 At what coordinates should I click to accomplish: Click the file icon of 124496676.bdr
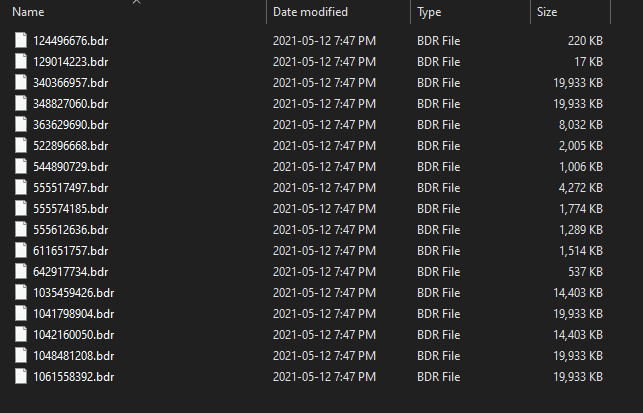click(21, 41)
